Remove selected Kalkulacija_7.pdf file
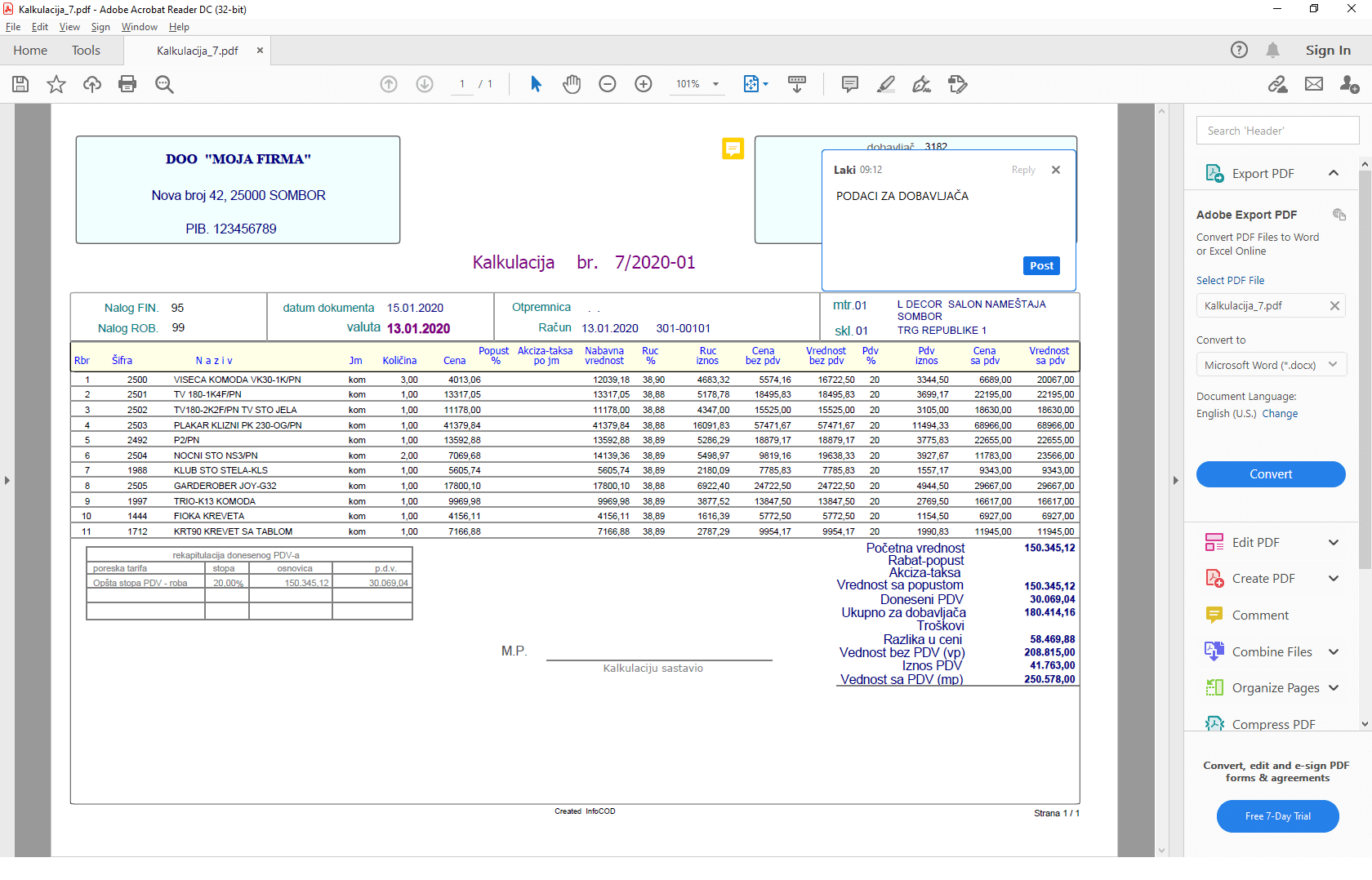This screenshot has width=1372, height=880. click(1334, 305)
